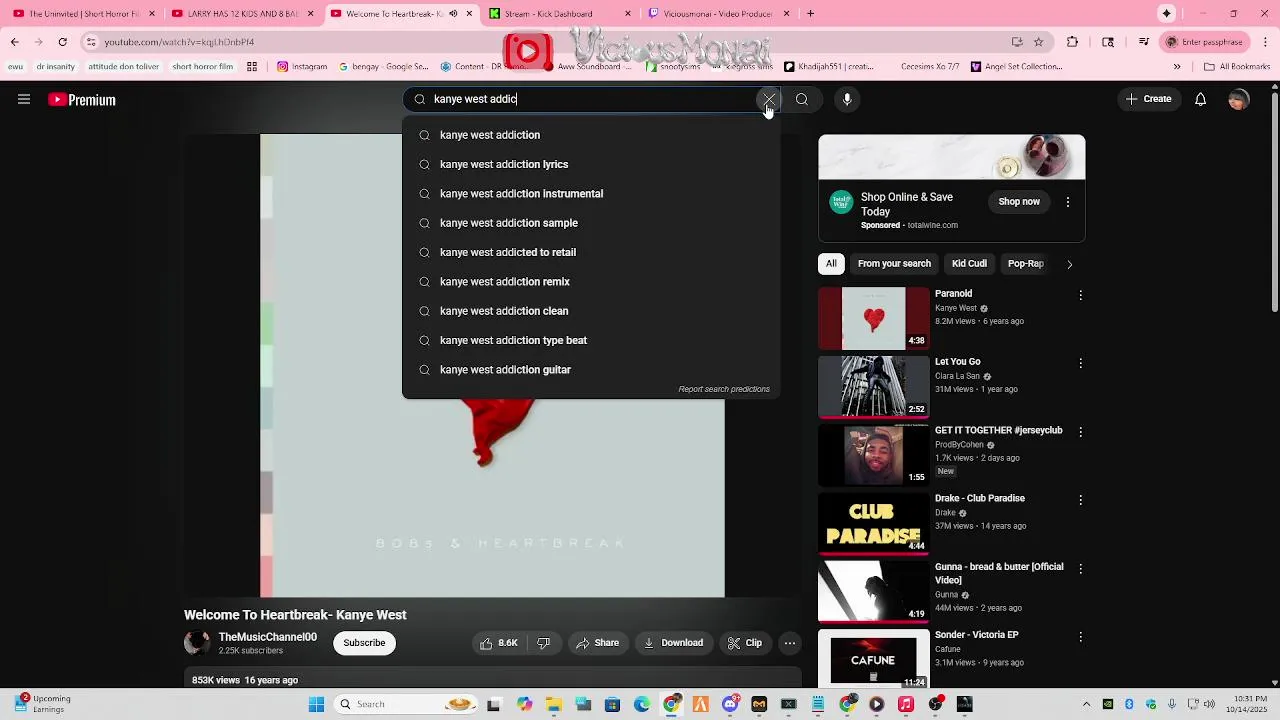The width and height of the screenshot is (1280, 720).
Task: Mute the Welcome To Heartbreak tab audio
Action: tap(453, 14)
